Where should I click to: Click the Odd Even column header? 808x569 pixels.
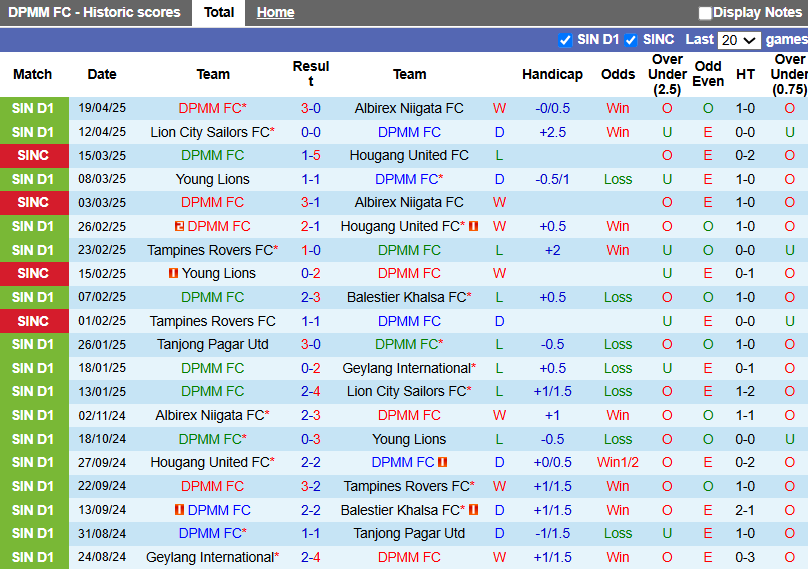[708, 74]
